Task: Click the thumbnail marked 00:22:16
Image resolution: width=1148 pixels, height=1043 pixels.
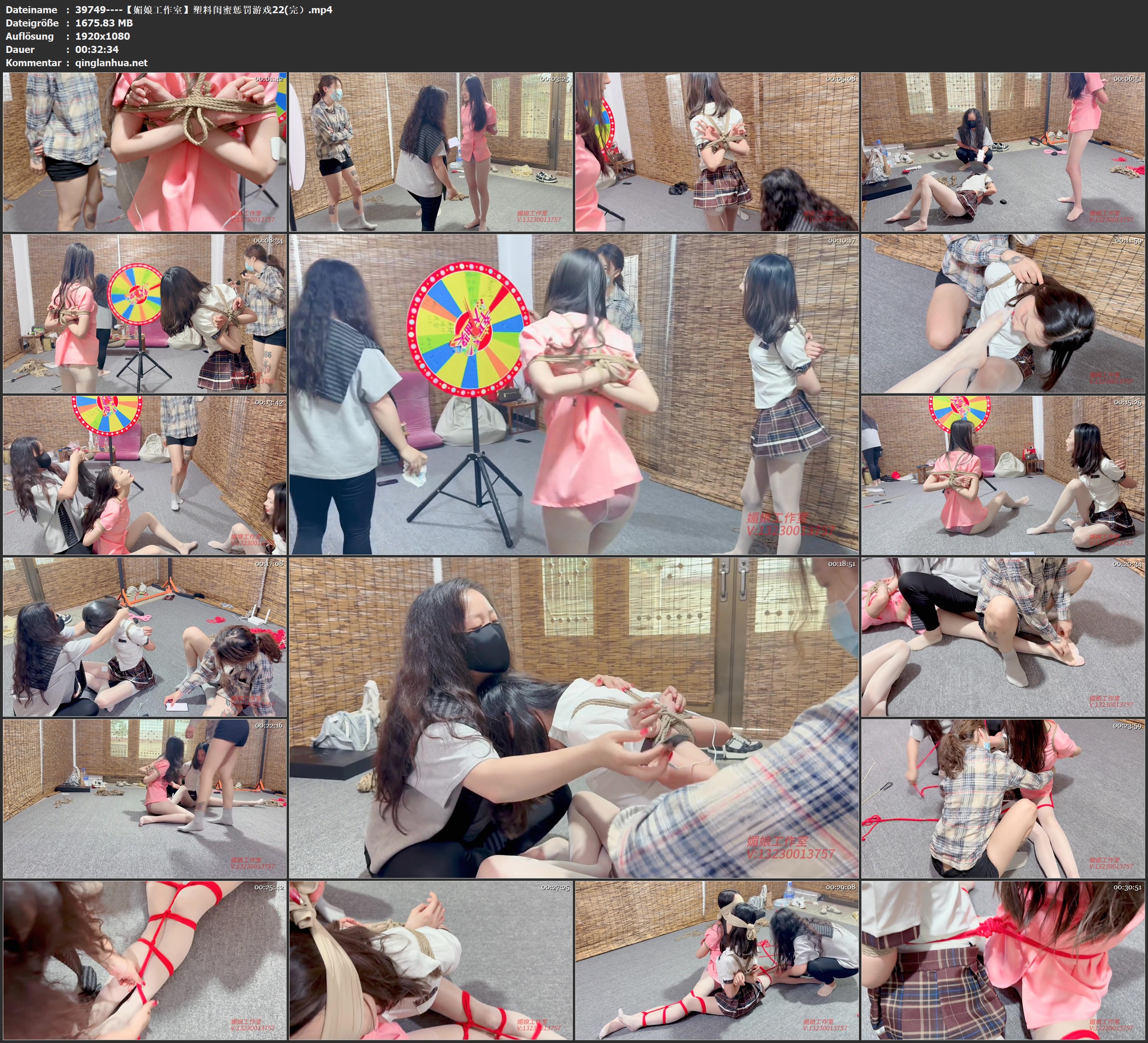Action: [145, 799]
